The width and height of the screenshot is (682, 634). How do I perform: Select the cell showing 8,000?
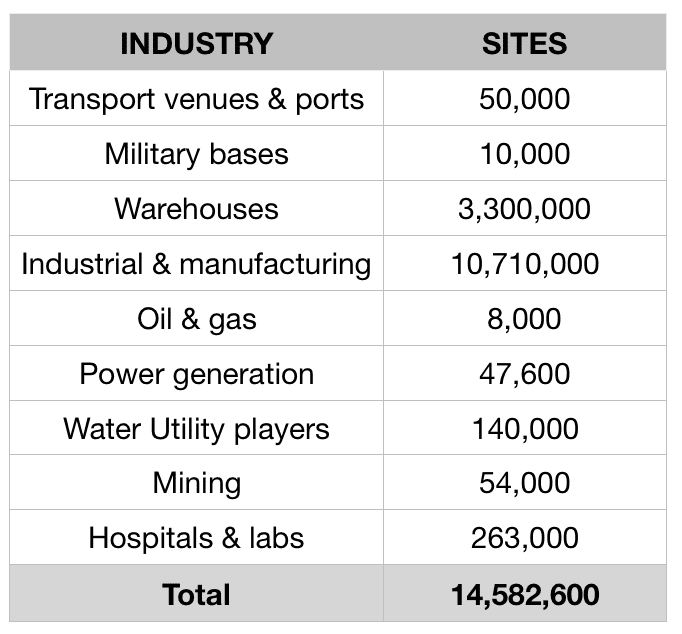tap(524, 319)
